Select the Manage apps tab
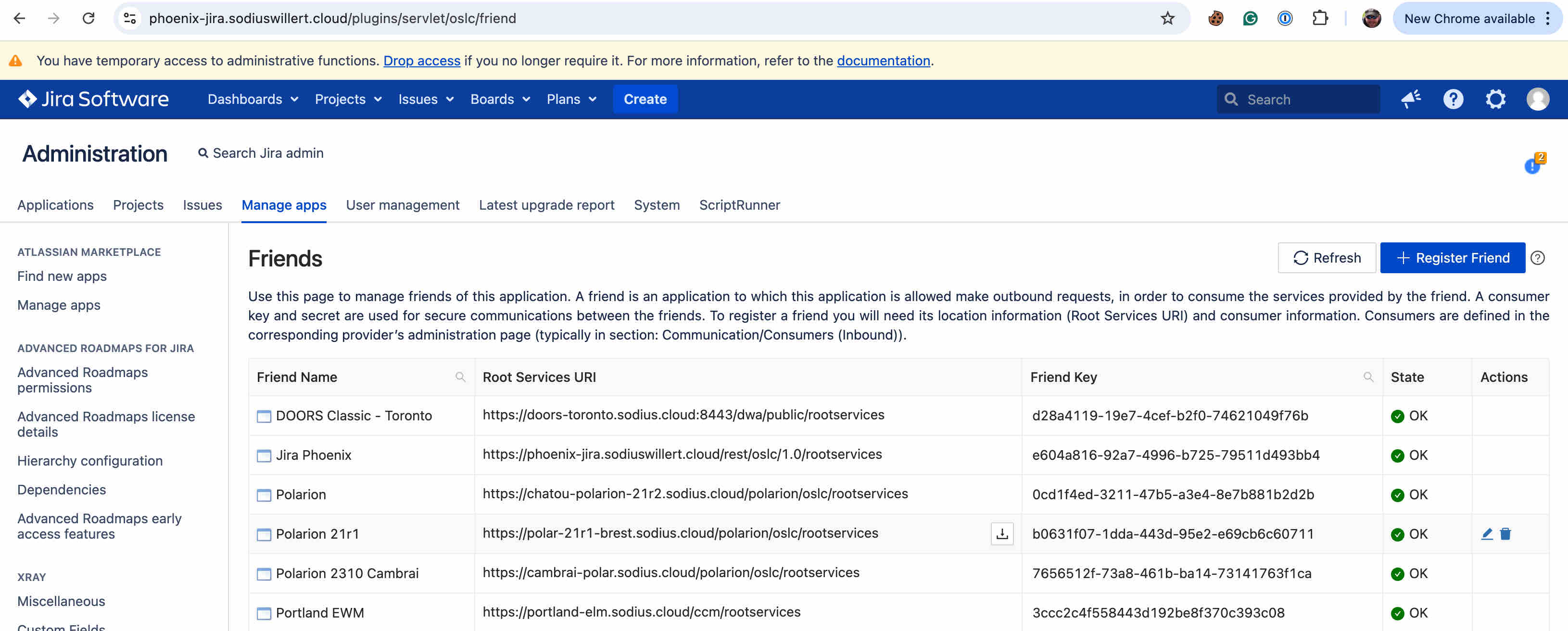The image size is (1568, 631). pos(284,205)
